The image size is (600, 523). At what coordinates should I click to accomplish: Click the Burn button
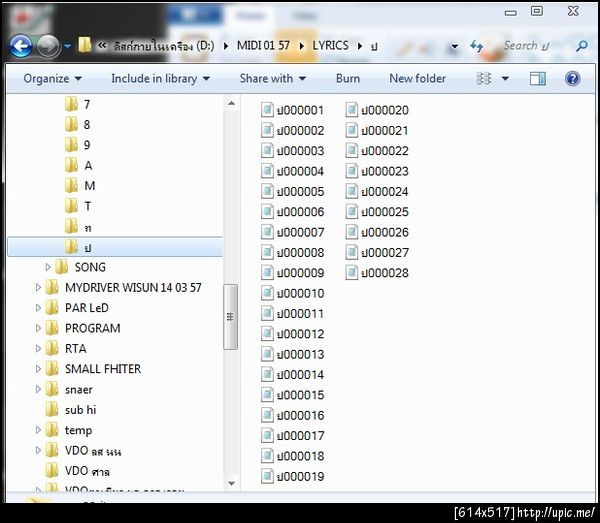pos(348,79)
